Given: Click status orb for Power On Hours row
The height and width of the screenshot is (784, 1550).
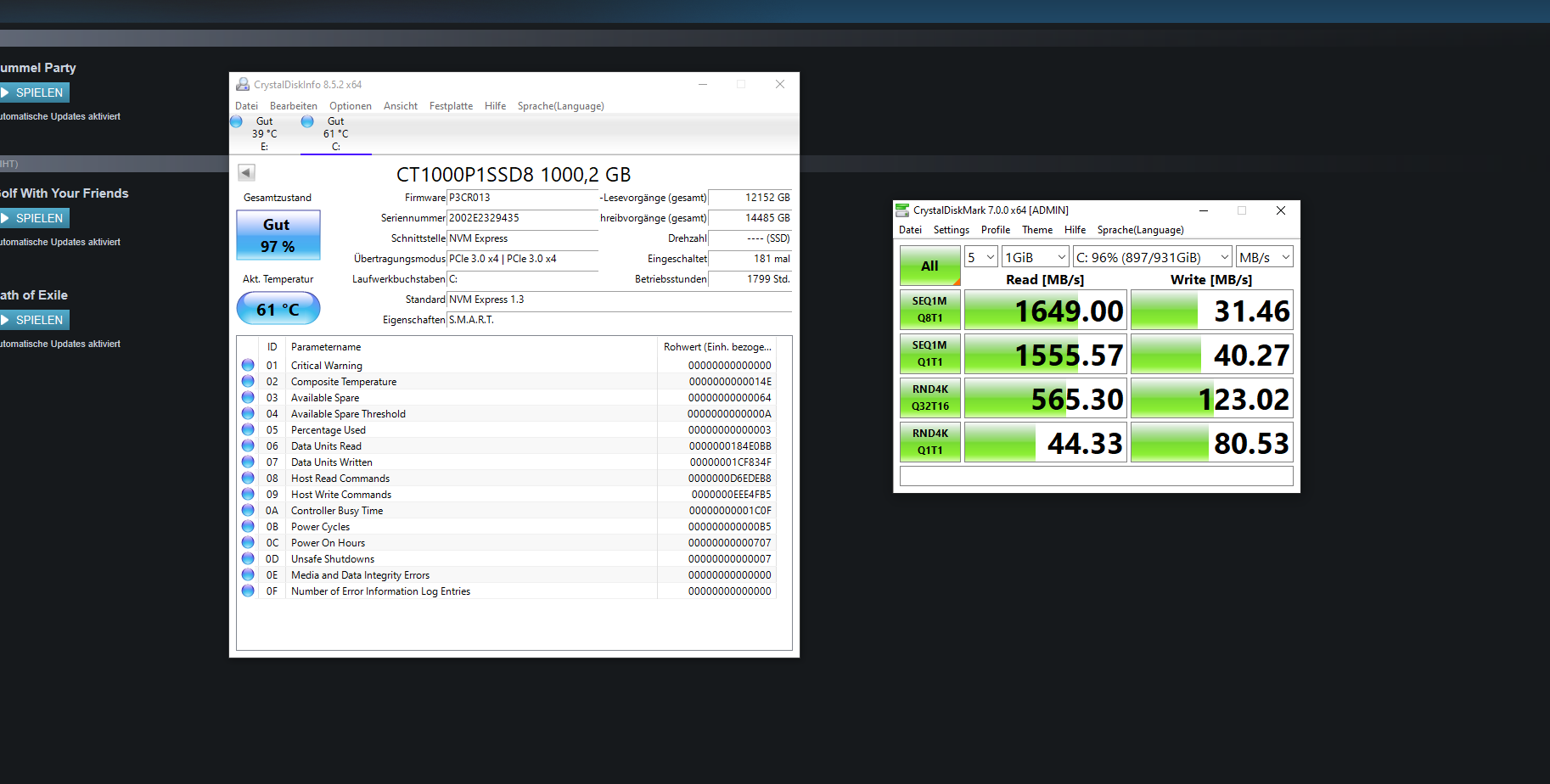Looking at the screenshot, I should click(248, 542).
